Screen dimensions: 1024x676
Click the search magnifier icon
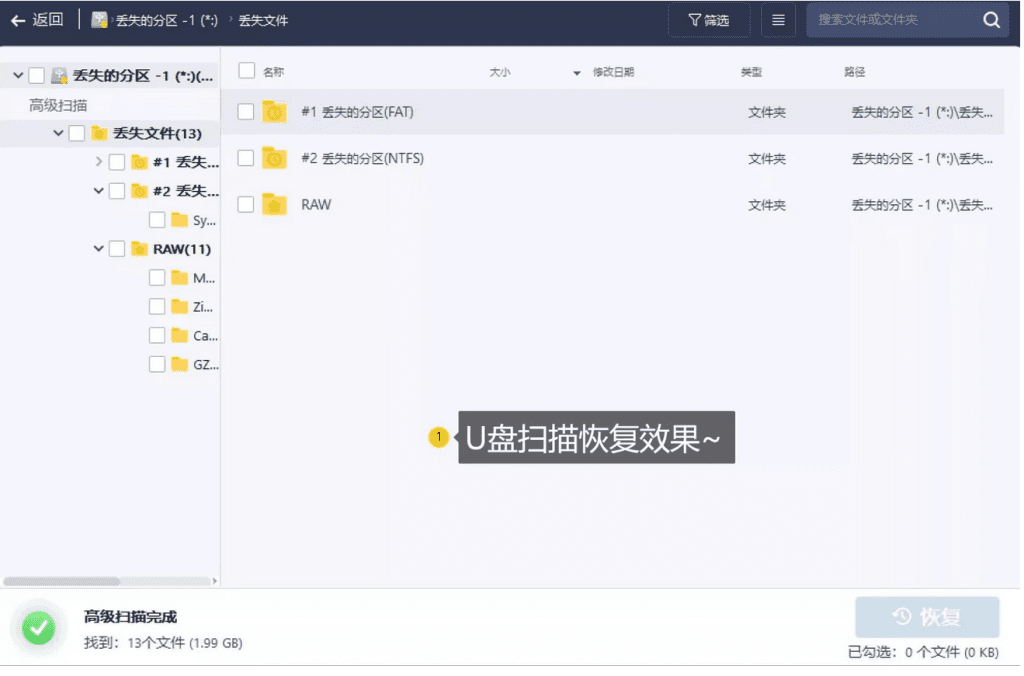991,19
